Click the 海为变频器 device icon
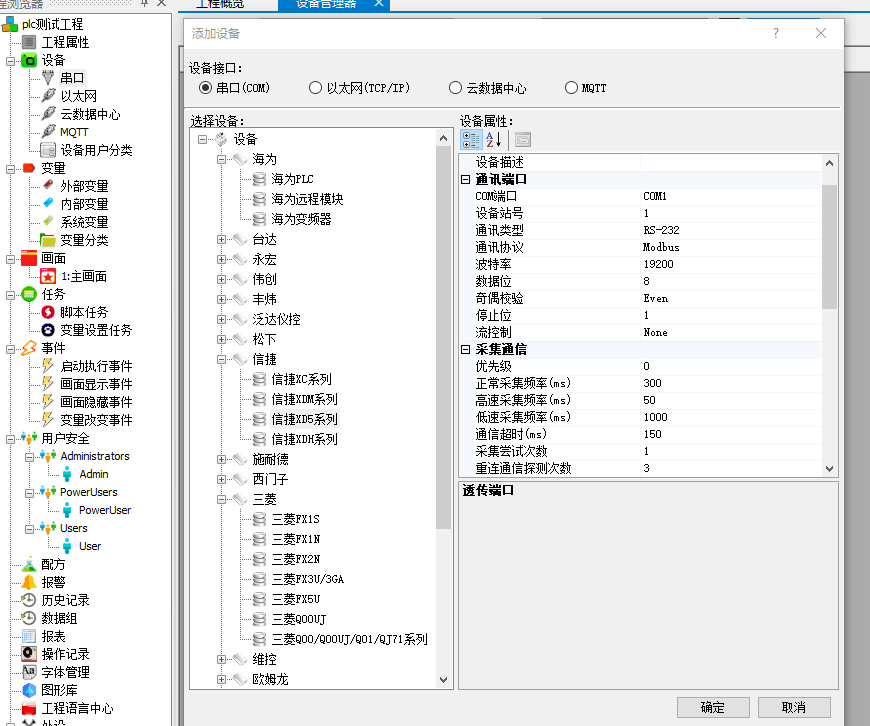The image size is (870, 726). 259,219
